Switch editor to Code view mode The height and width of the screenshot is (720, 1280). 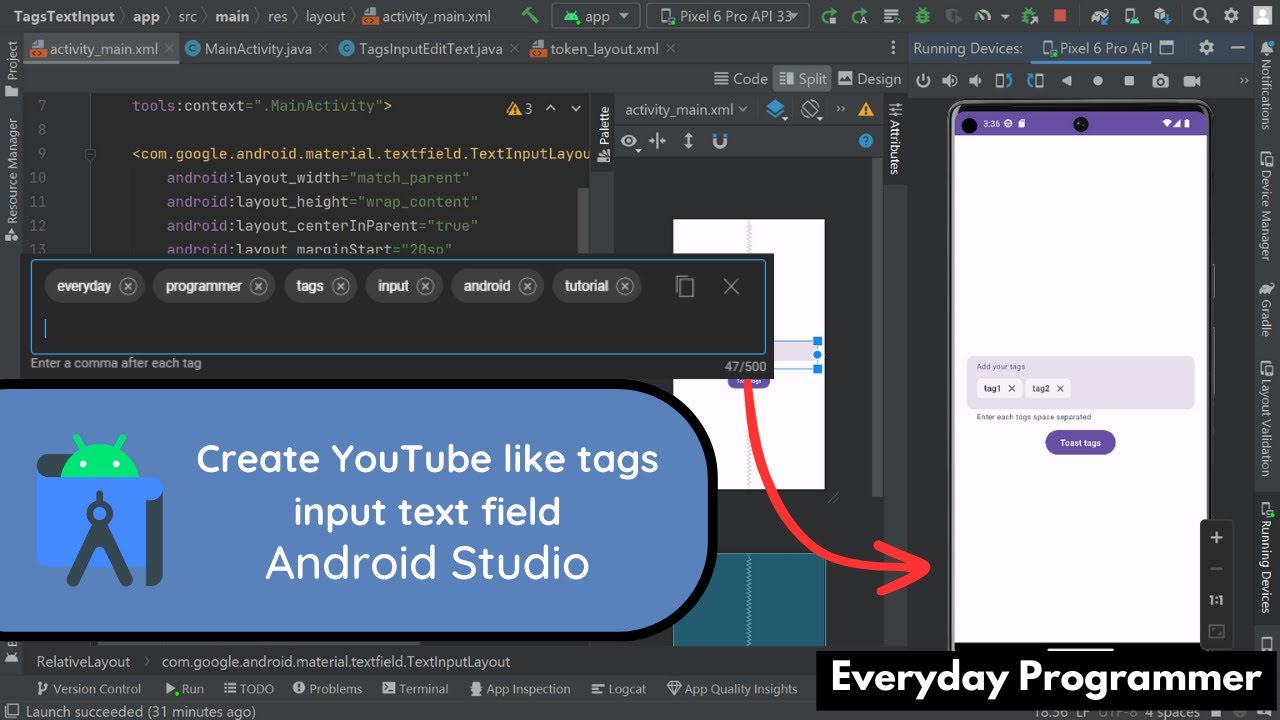pos(741,79)
